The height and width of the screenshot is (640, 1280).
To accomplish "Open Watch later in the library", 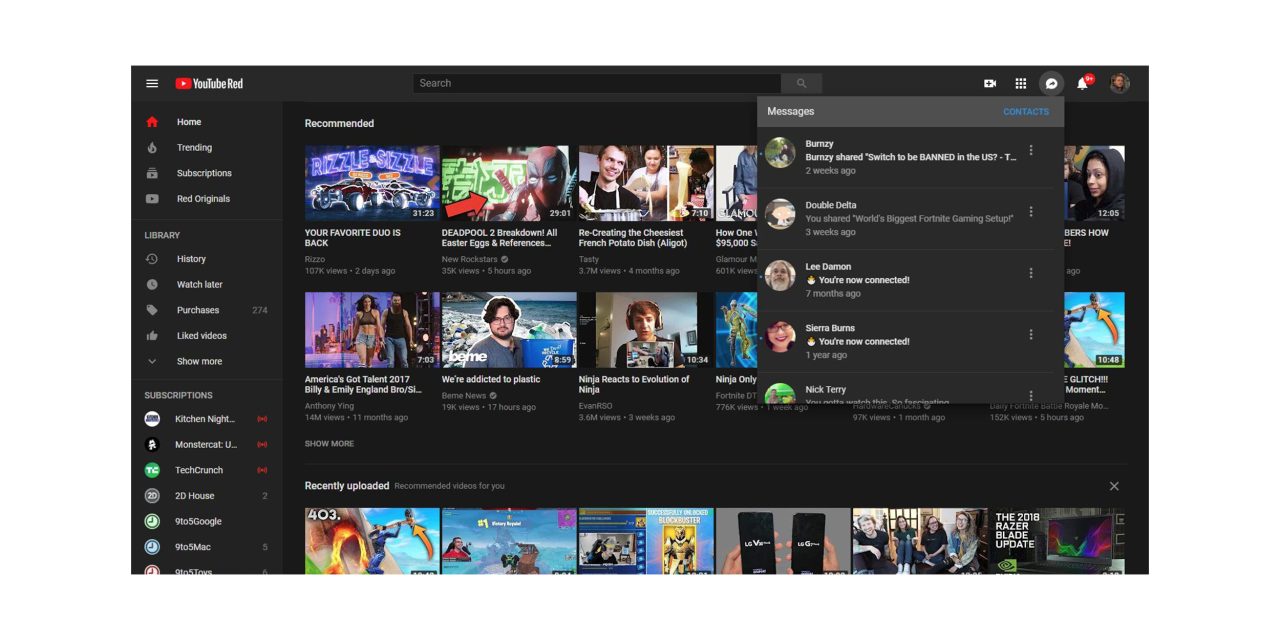I will point(199,285).
